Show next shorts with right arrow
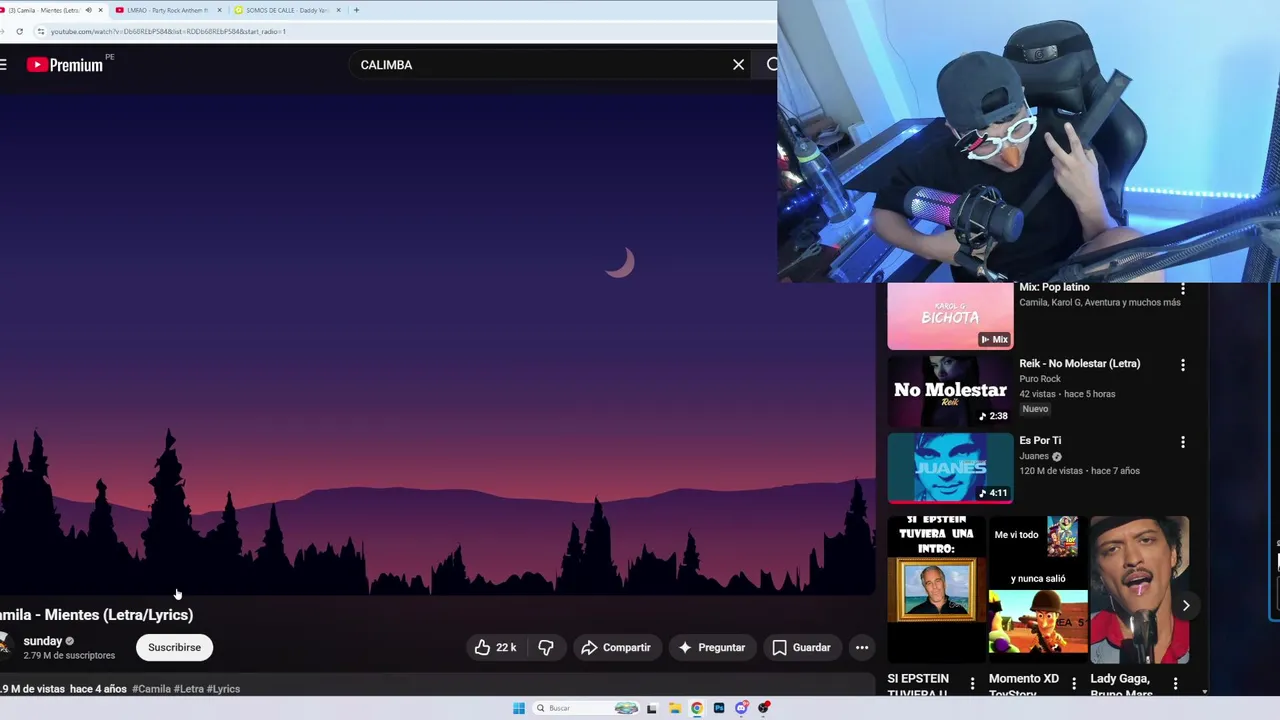The width and height of the screenshot is (1280, 720). tap(1186, 606)
